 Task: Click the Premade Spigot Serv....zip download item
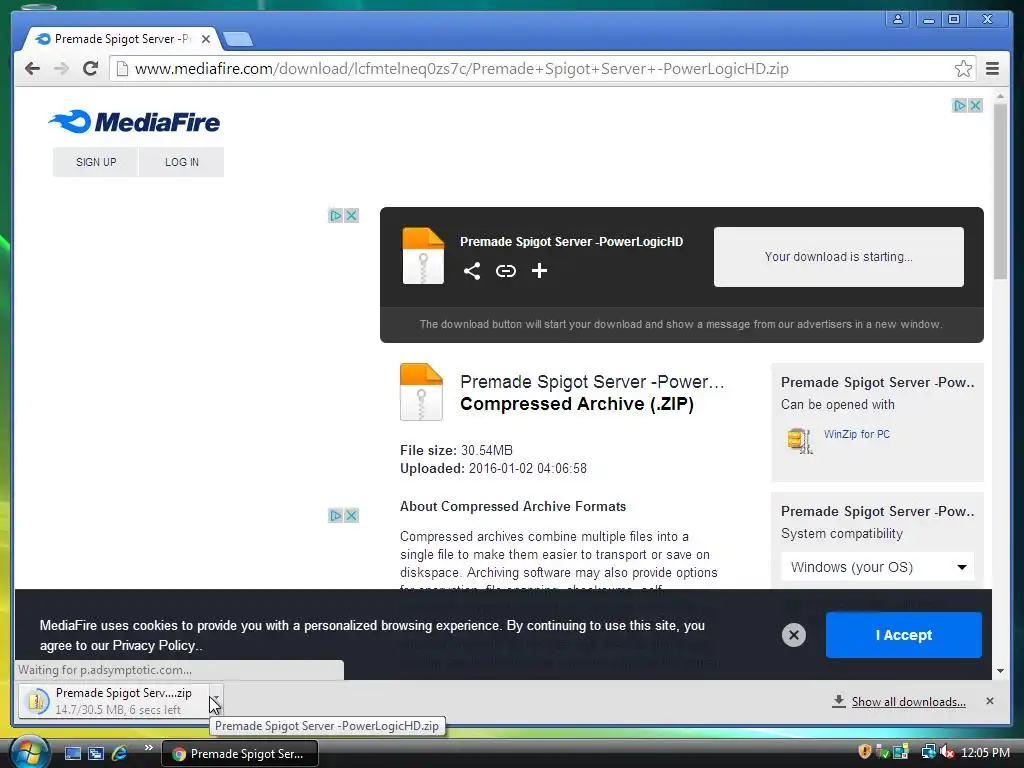pos(114,701)
